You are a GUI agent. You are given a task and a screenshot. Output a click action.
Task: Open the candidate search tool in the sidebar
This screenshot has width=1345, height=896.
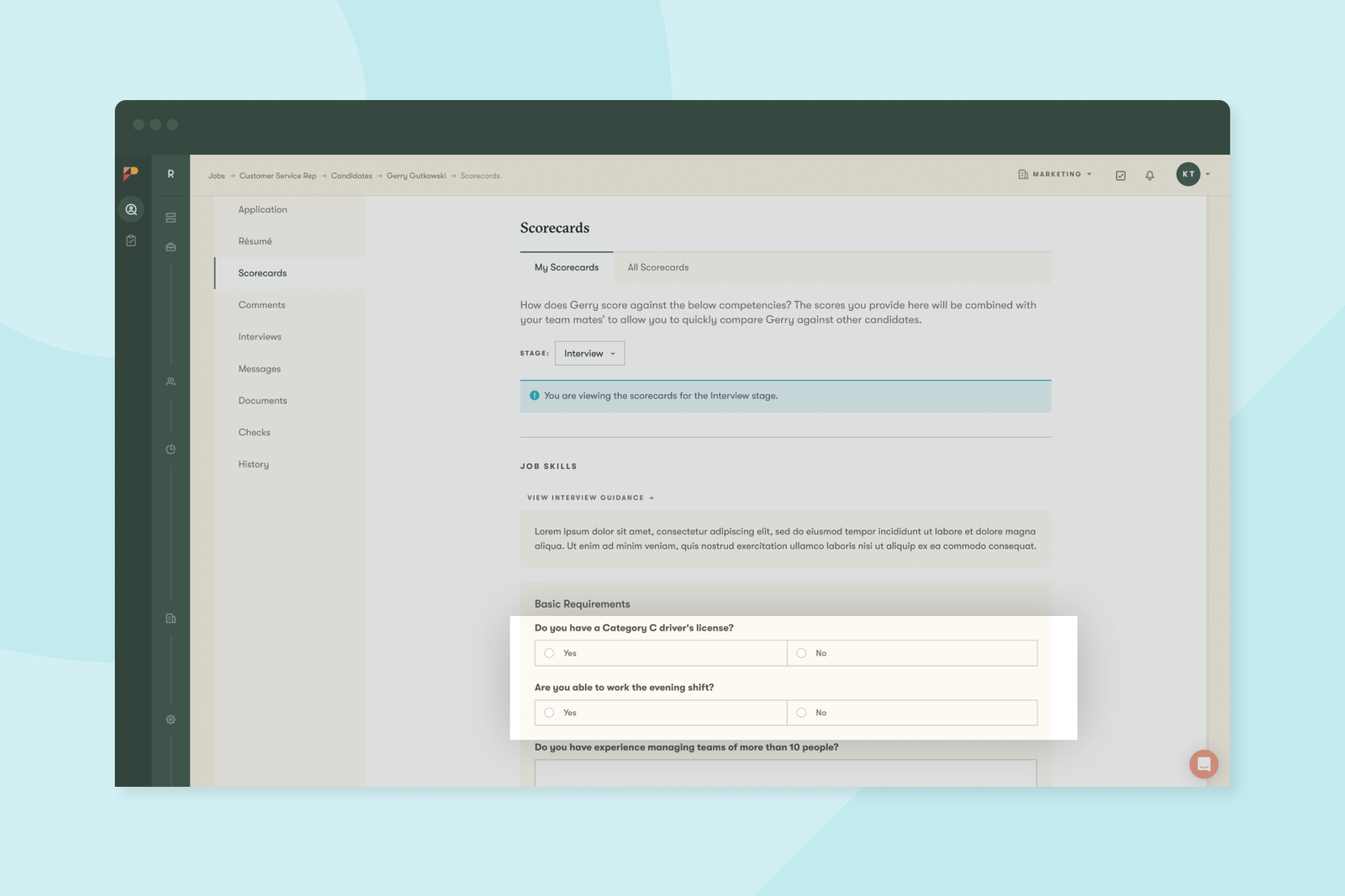[x=131, y=209]
